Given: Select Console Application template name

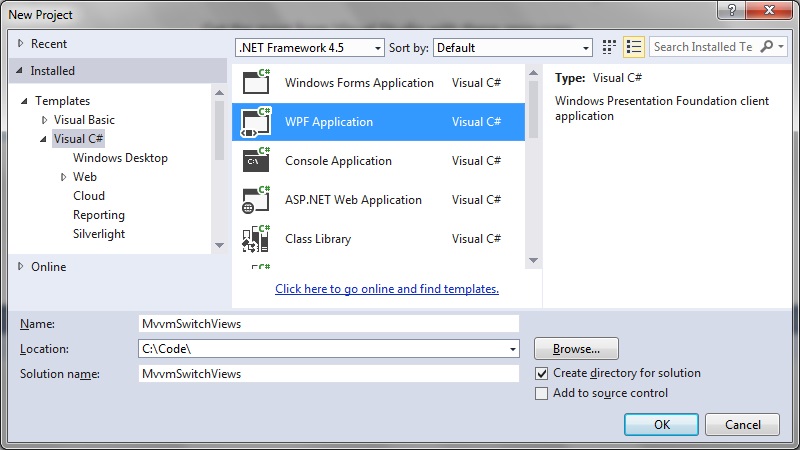Looking at the screenshot, I should (x=338, y=161).
